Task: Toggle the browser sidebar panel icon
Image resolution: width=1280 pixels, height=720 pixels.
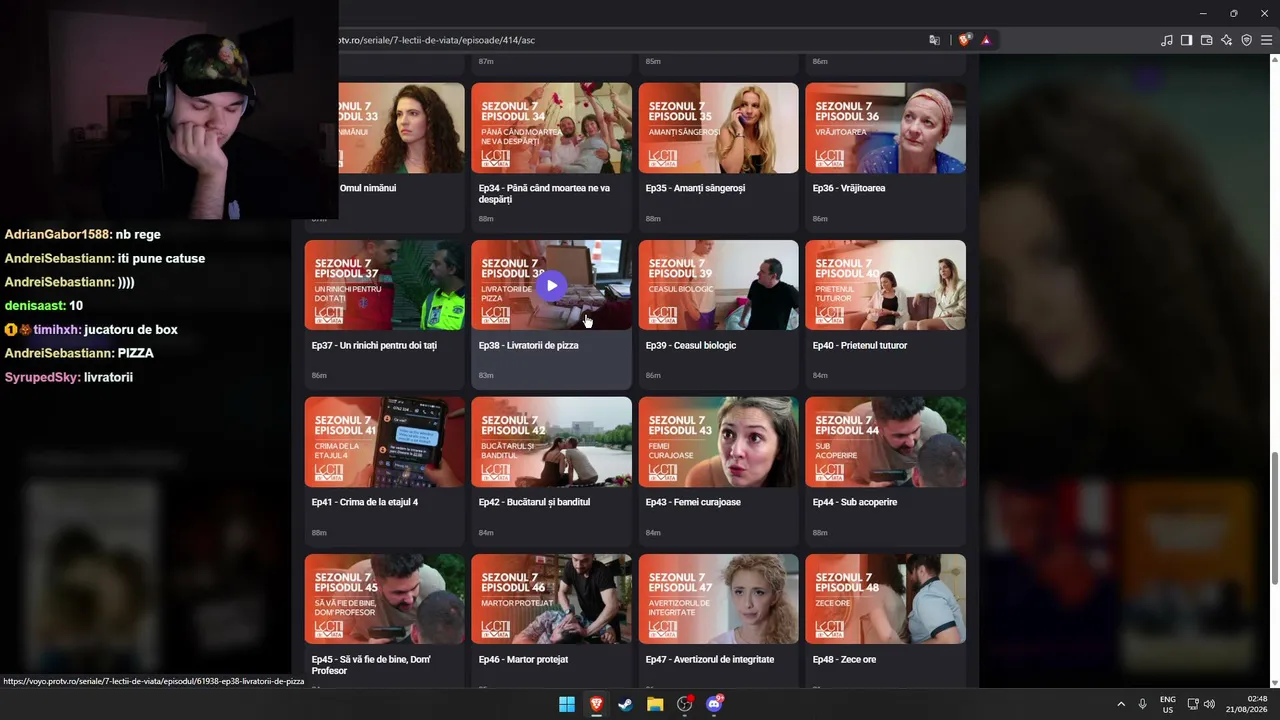Action: click(1186, 40)
